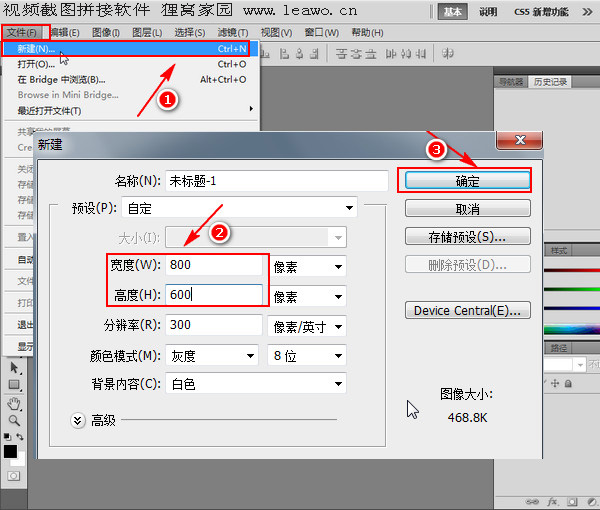Screen dimensions: 600x510
Task: Click the blue color slider bar
Action: tap(572, 308)
